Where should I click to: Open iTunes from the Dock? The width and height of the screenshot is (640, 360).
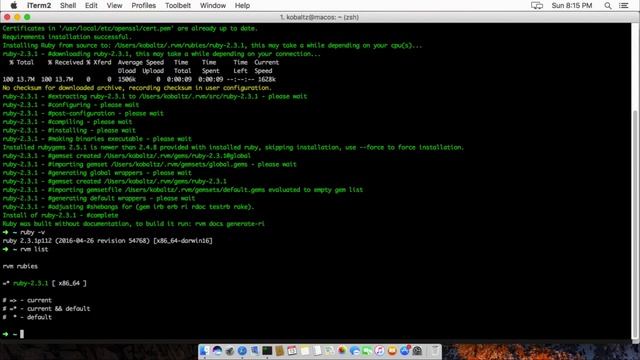[380, 351]
